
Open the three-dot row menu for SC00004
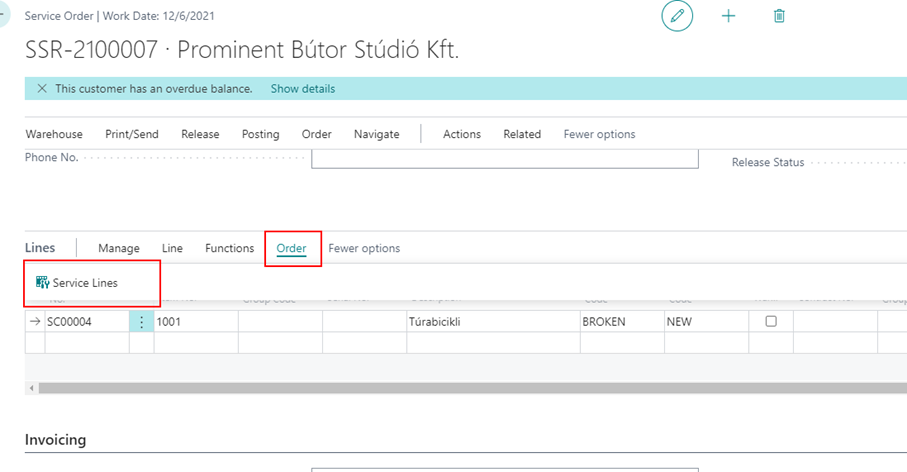pos(141,322)
